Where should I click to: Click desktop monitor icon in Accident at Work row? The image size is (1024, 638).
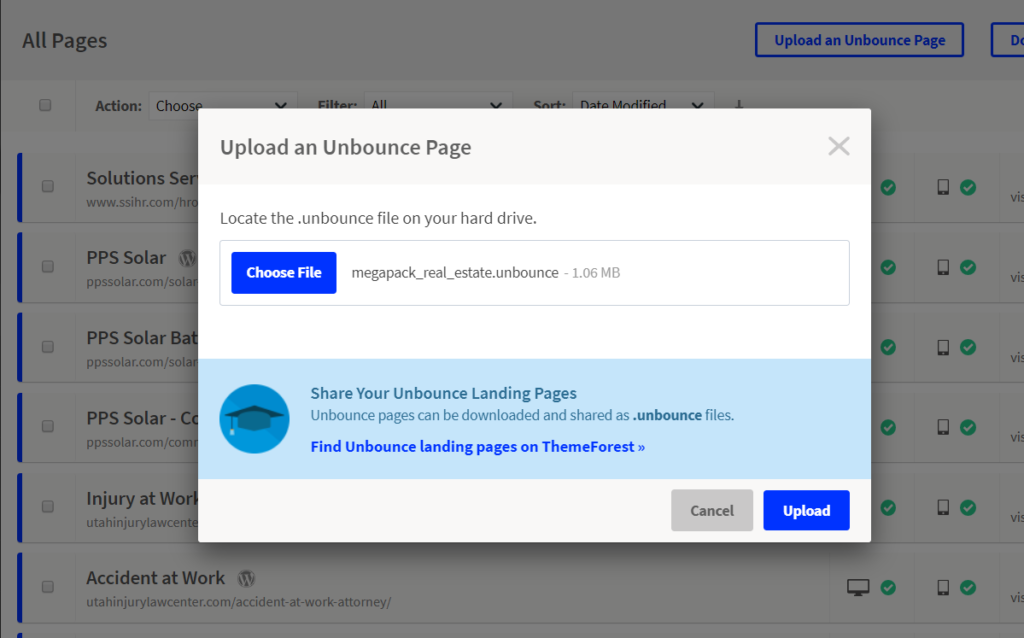point(857,587)
